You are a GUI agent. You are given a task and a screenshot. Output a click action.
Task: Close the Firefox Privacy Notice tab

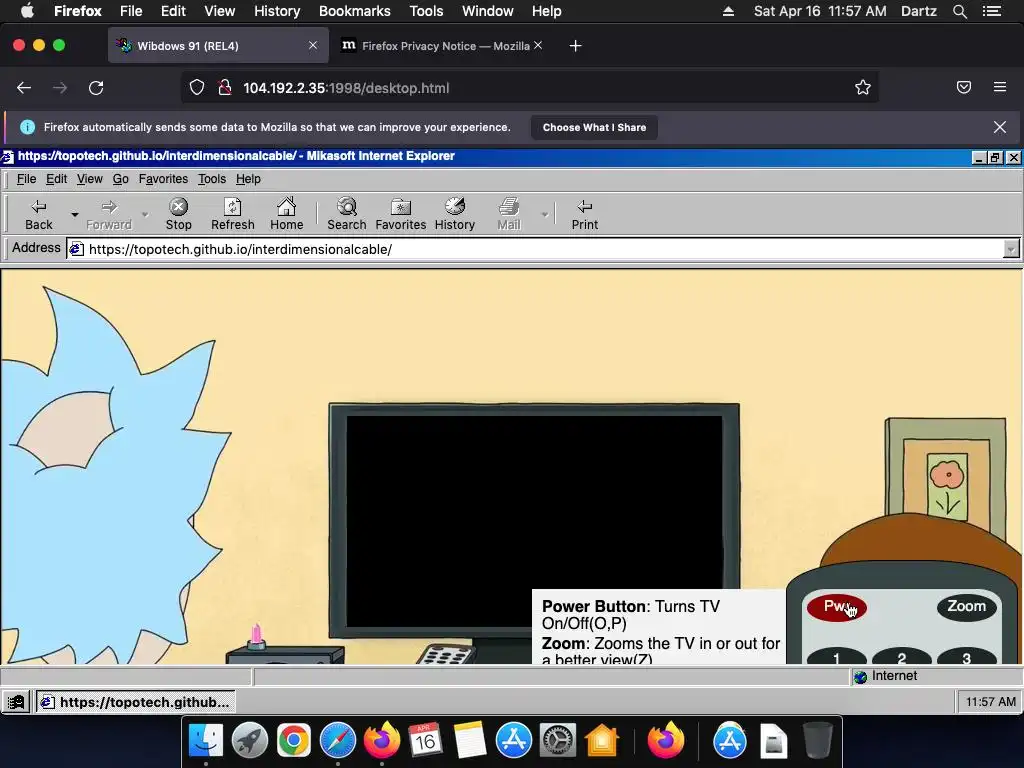tap(537, 45)
